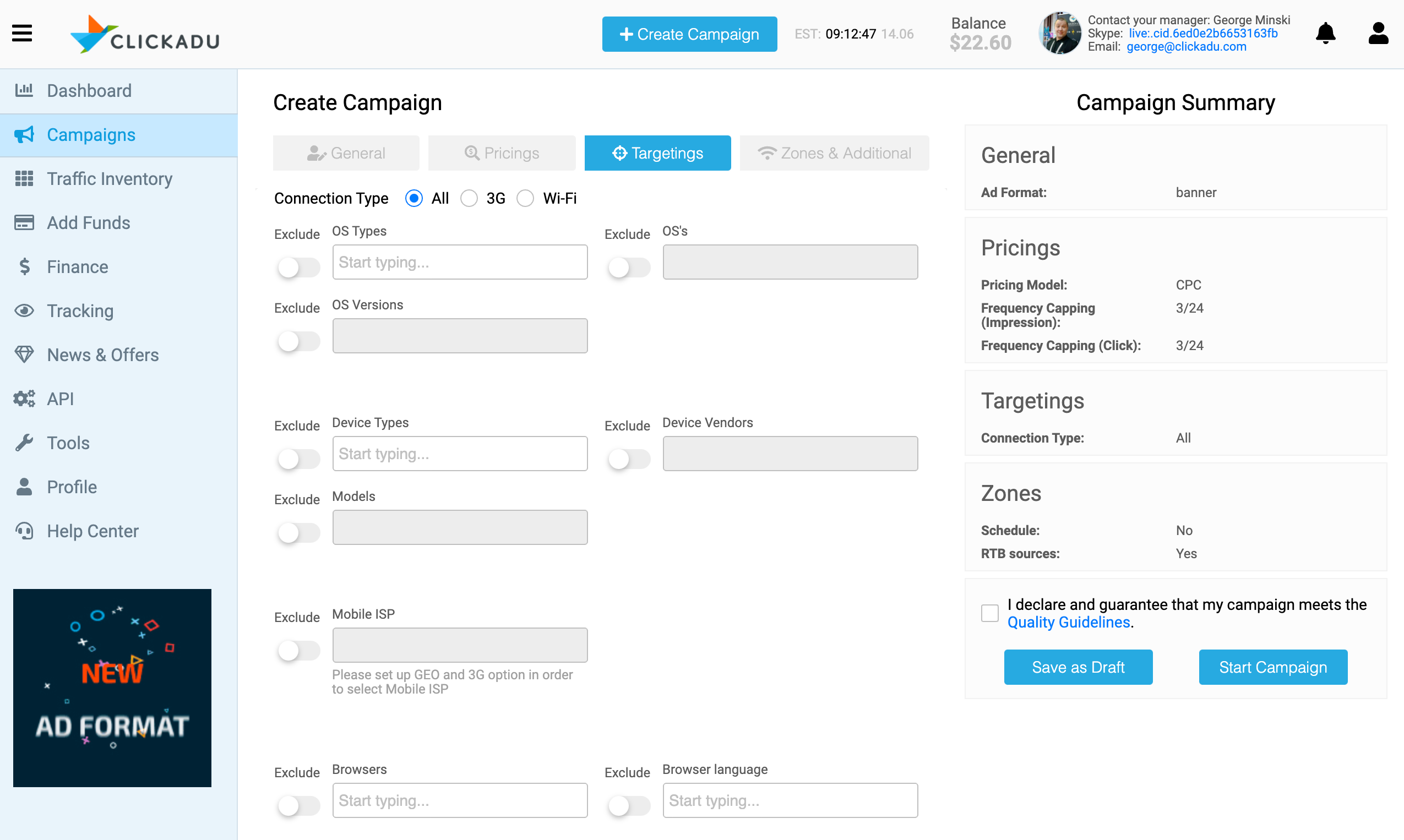Open the Quality Guidelines link

click(1069, 623)
